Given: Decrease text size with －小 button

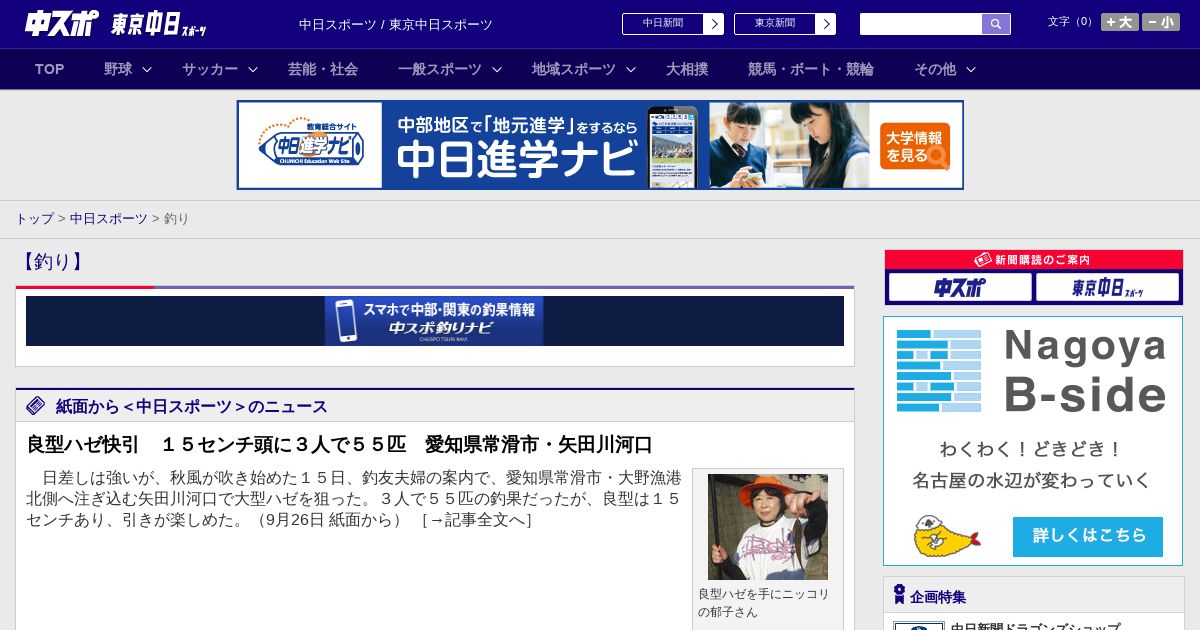Looking at the screenshot, I should coord(1161,22).
